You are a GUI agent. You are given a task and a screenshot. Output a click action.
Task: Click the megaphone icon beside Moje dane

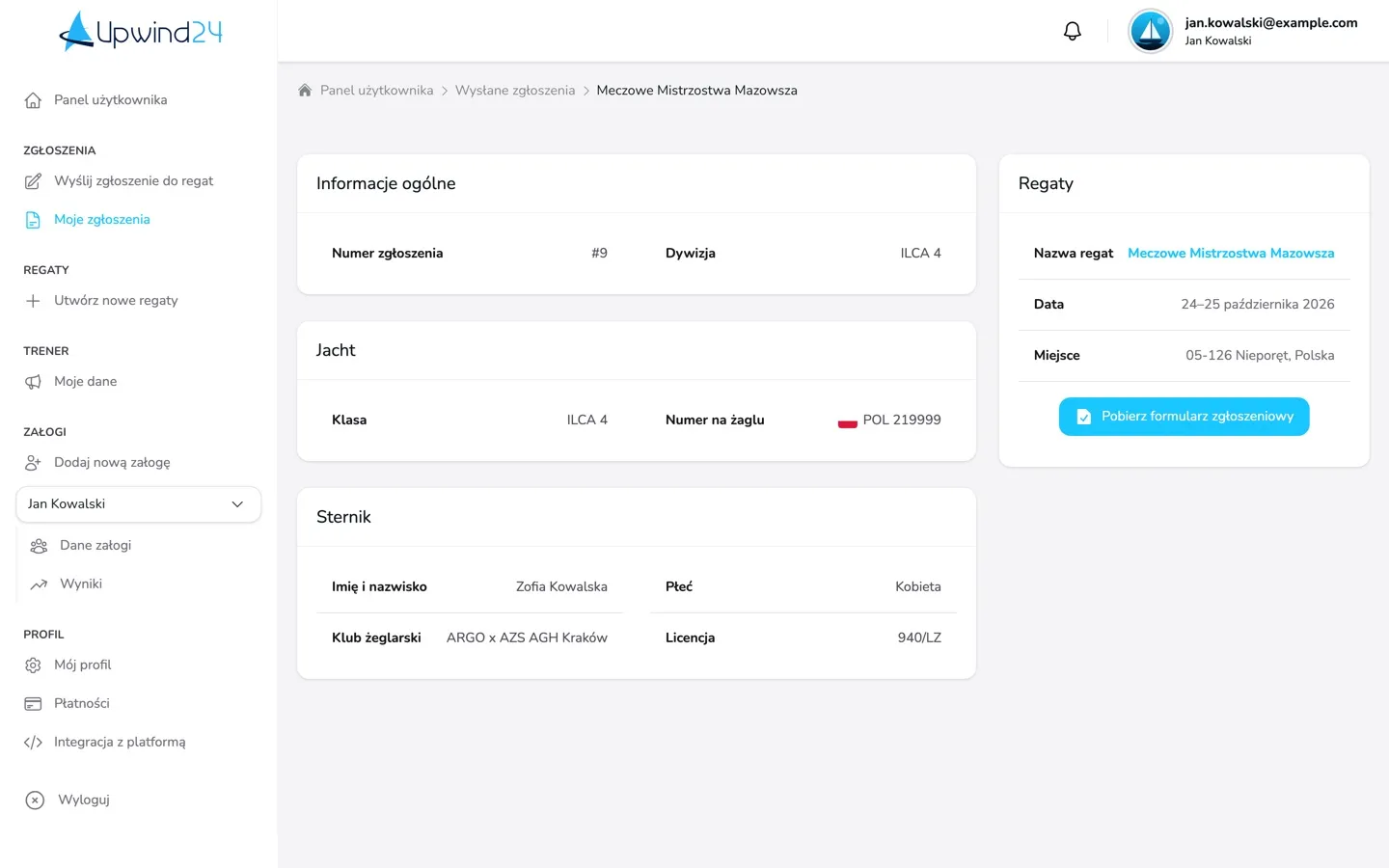pyautogui.click(x=33, y=382)
